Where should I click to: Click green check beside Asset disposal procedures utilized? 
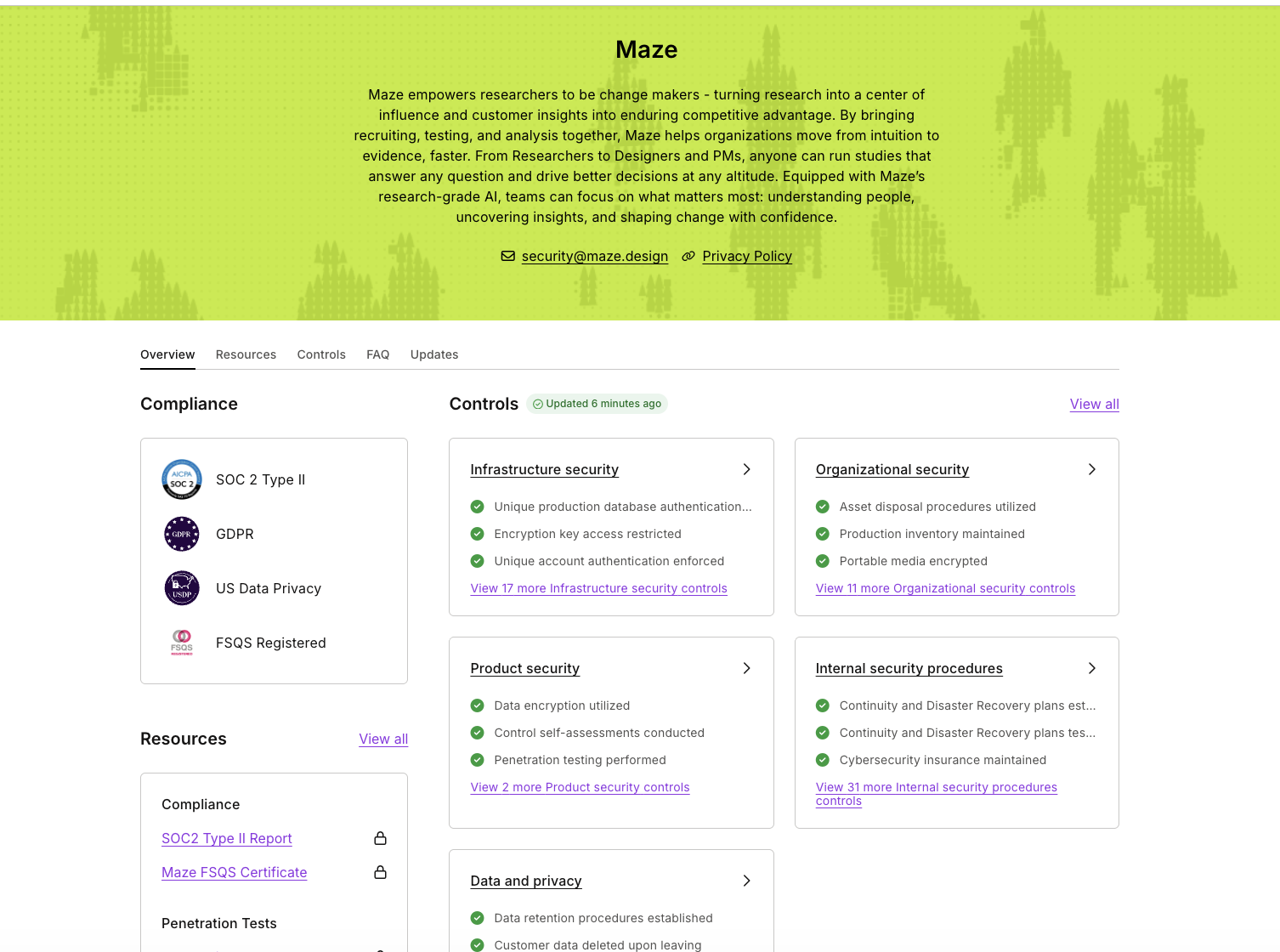coord(823,507)
